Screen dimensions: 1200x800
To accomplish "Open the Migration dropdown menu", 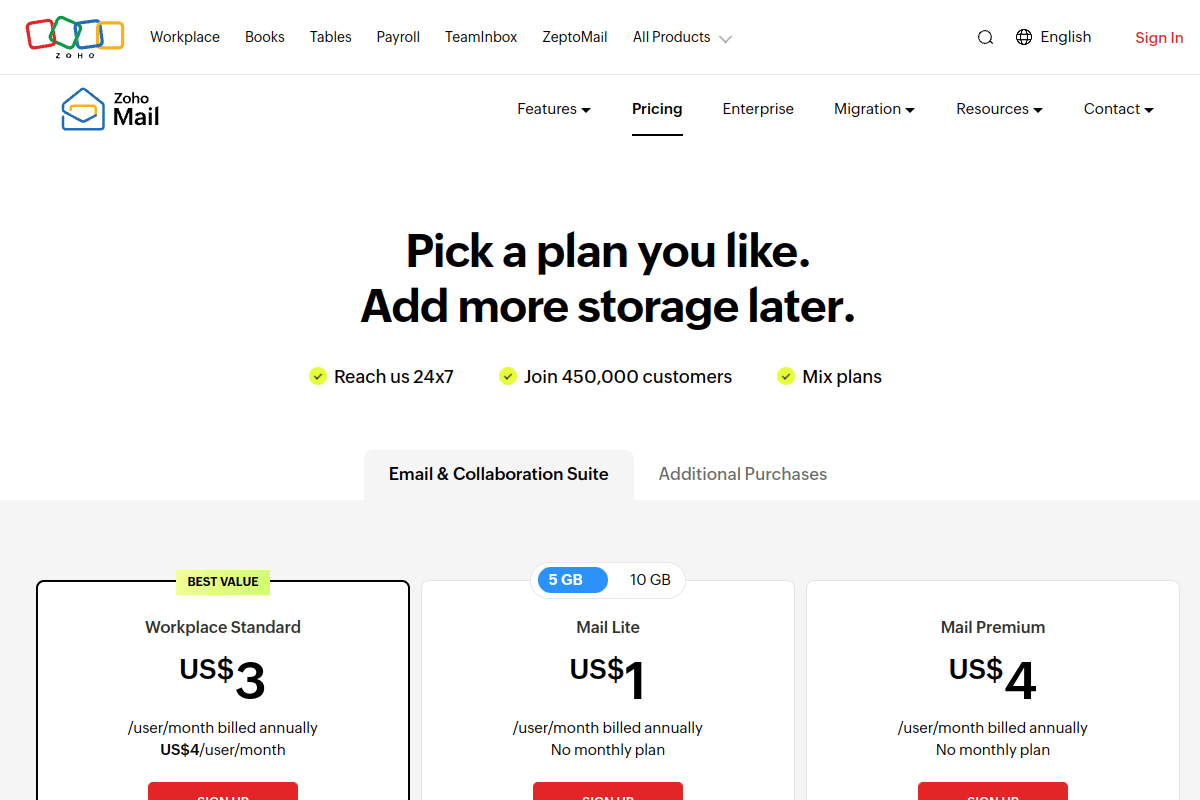I will [x=873, y=109].
